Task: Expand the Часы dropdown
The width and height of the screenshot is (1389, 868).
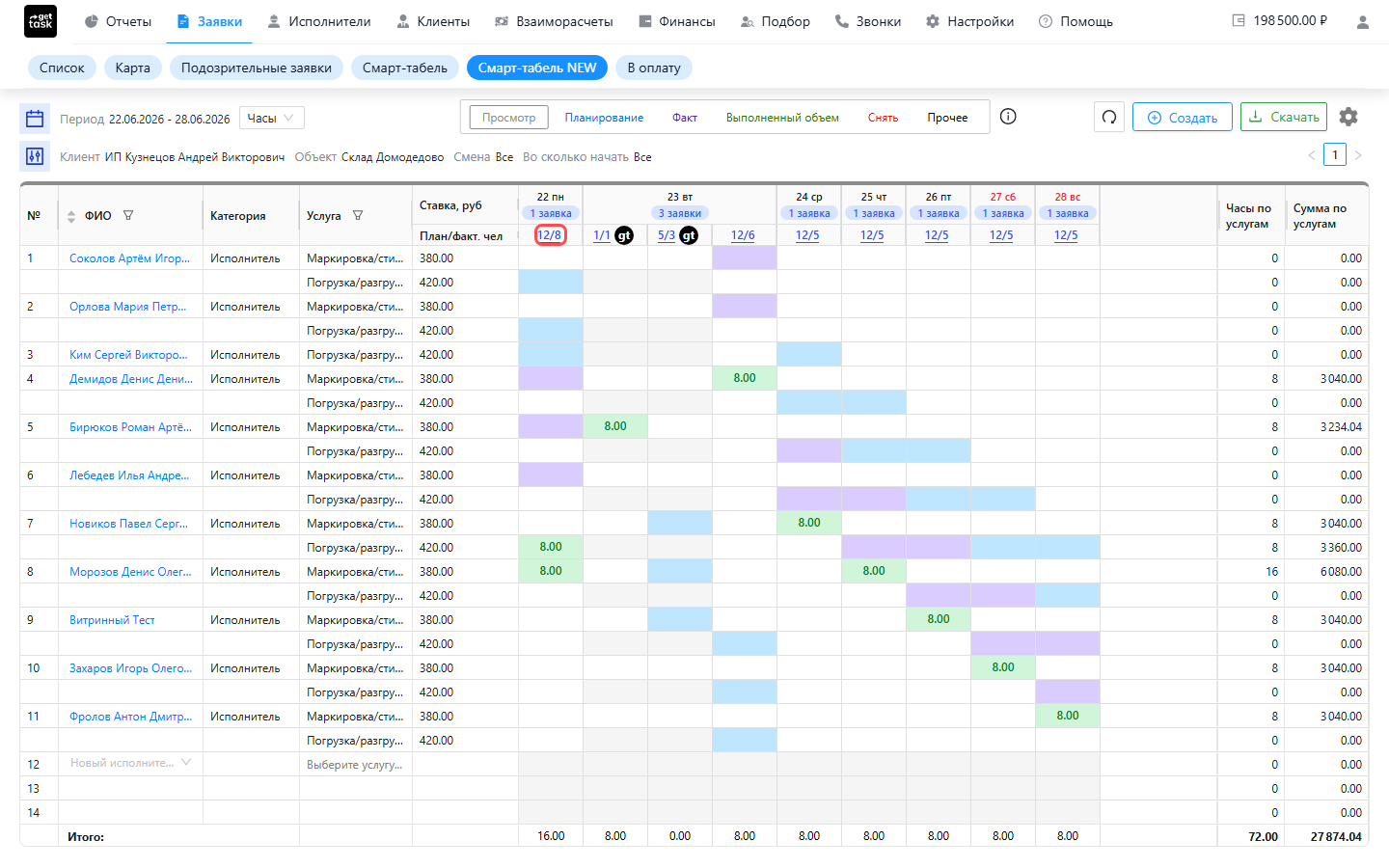Action: click(x=272, y=118)
